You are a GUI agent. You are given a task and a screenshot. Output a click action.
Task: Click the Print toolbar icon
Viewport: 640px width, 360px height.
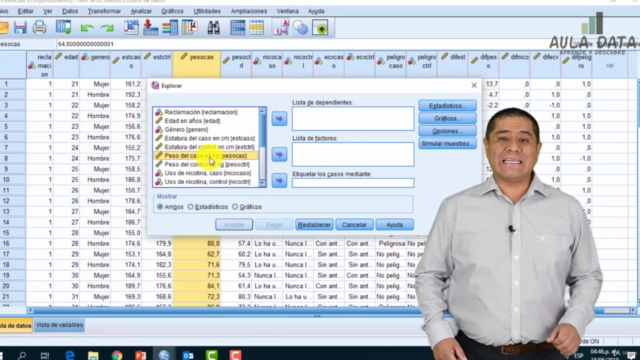(x=39, y=28)
